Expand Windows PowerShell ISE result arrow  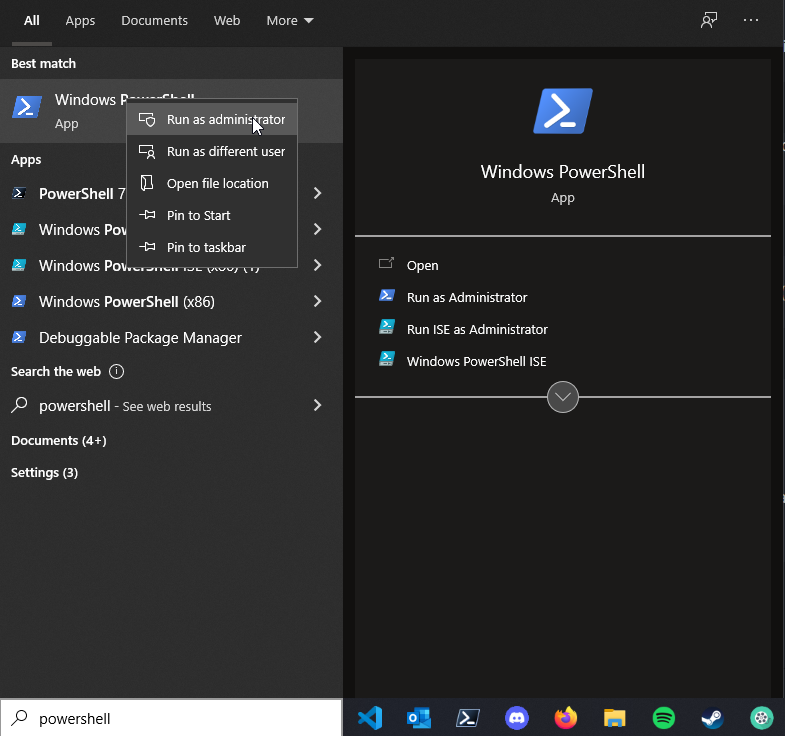[317, 229]
